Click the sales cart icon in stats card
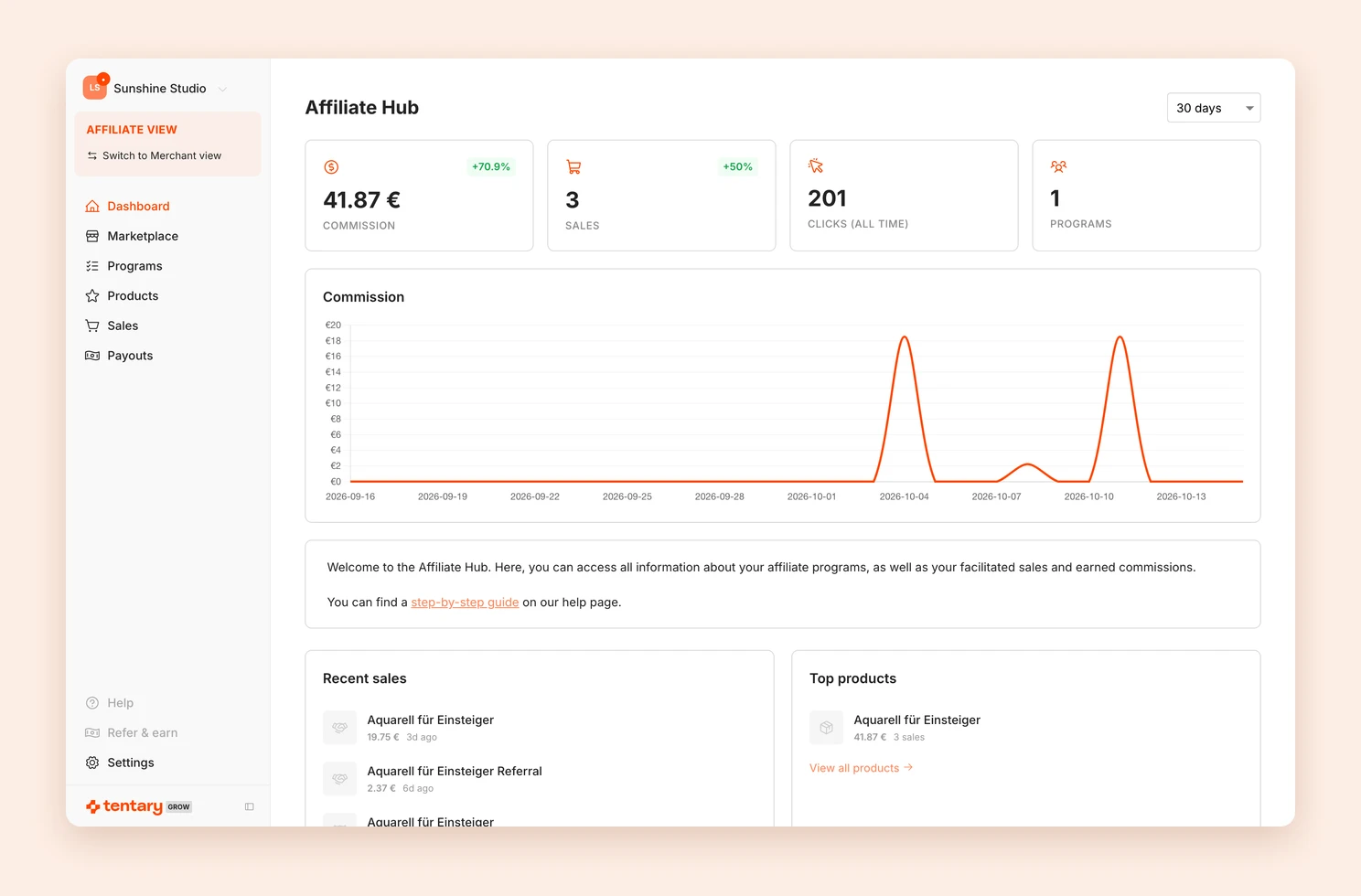Viewport: 1361px width, 896px height. 573,167
